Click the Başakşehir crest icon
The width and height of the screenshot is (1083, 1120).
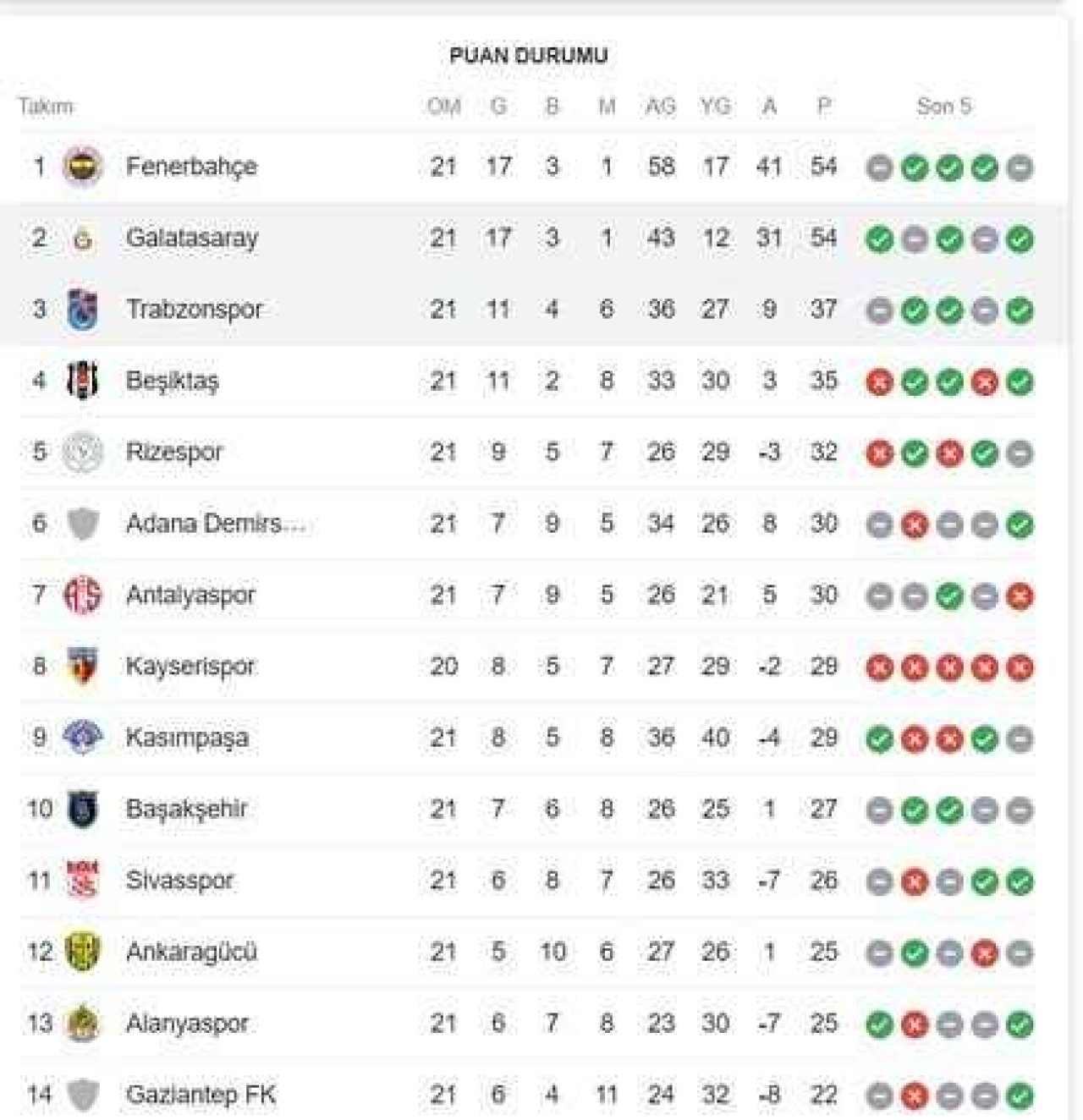83,810
